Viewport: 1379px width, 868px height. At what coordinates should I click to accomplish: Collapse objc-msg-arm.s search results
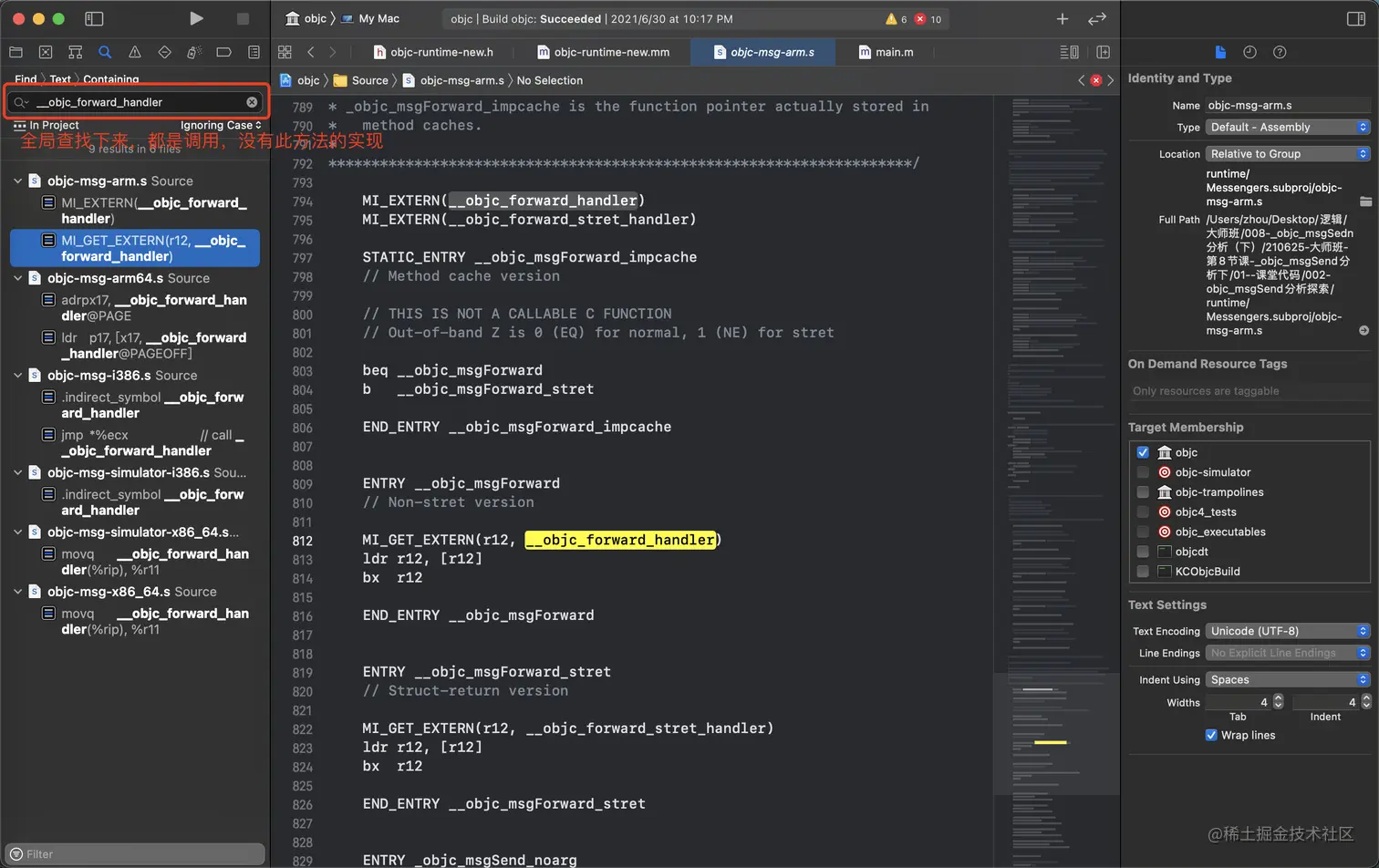click(18, 181)
